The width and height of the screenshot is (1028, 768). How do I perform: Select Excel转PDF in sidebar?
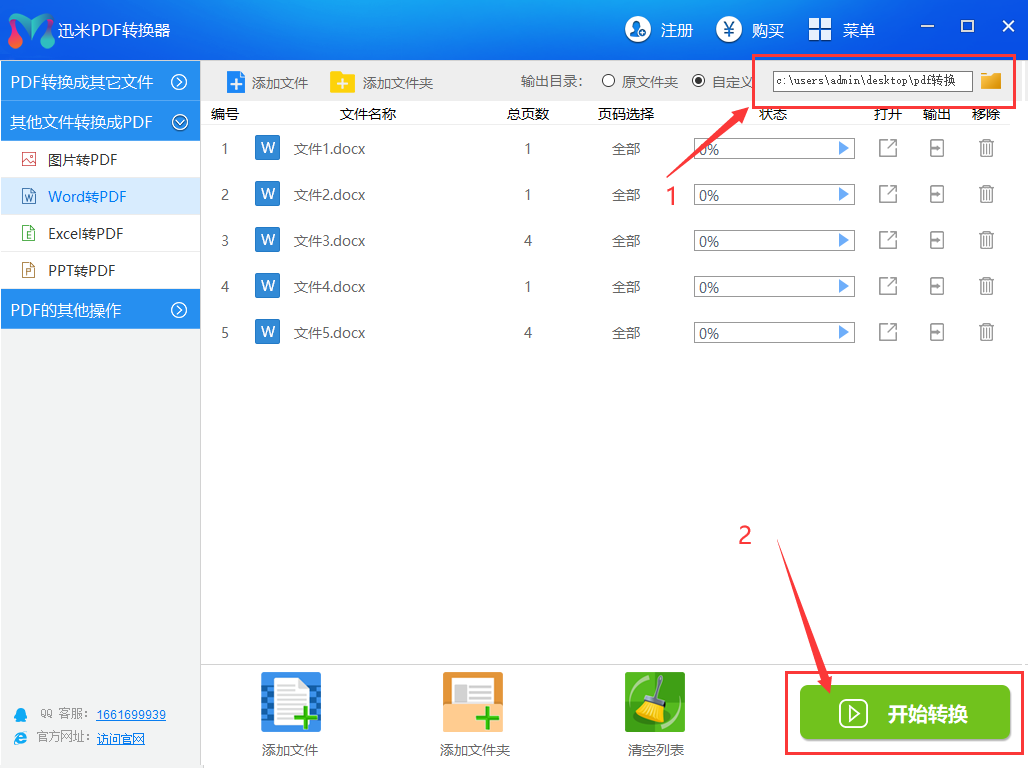(x=85, y=234)
